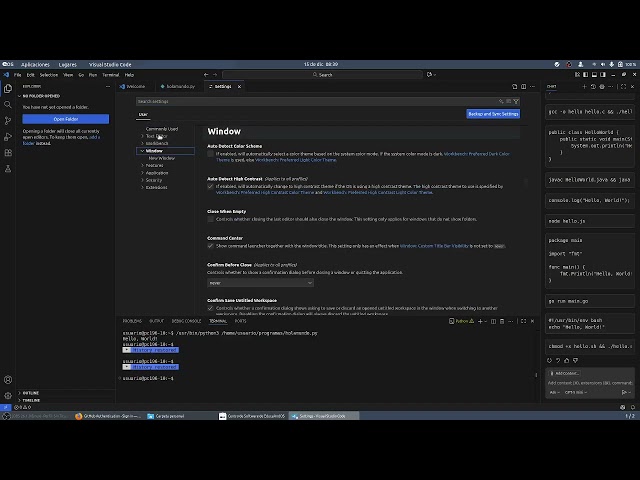
Task: Toggle secondary side bar layout icon
Action: (603, 75)
